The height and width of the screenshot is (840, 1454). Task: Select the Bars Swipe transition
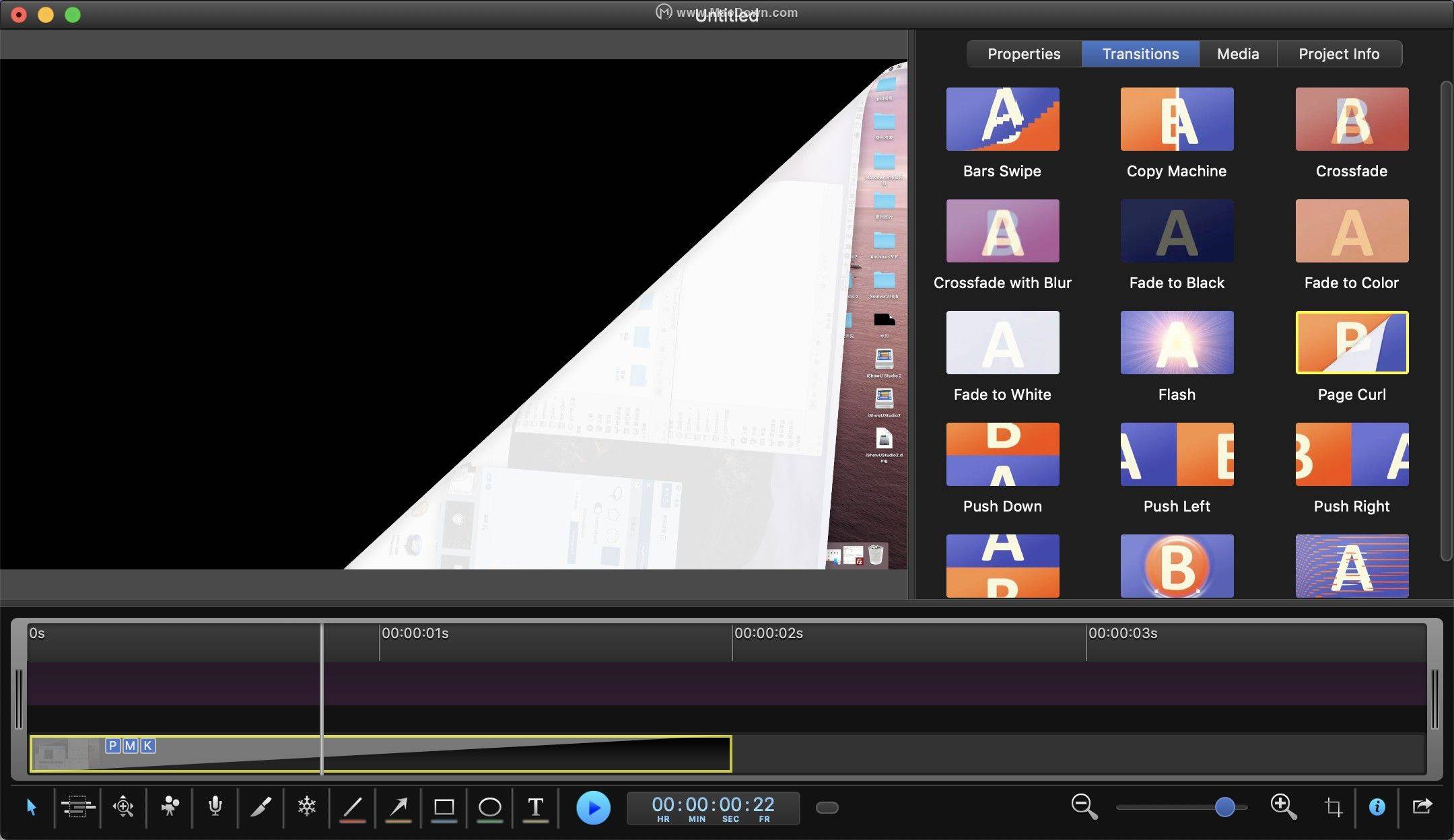click(1002, 119)
